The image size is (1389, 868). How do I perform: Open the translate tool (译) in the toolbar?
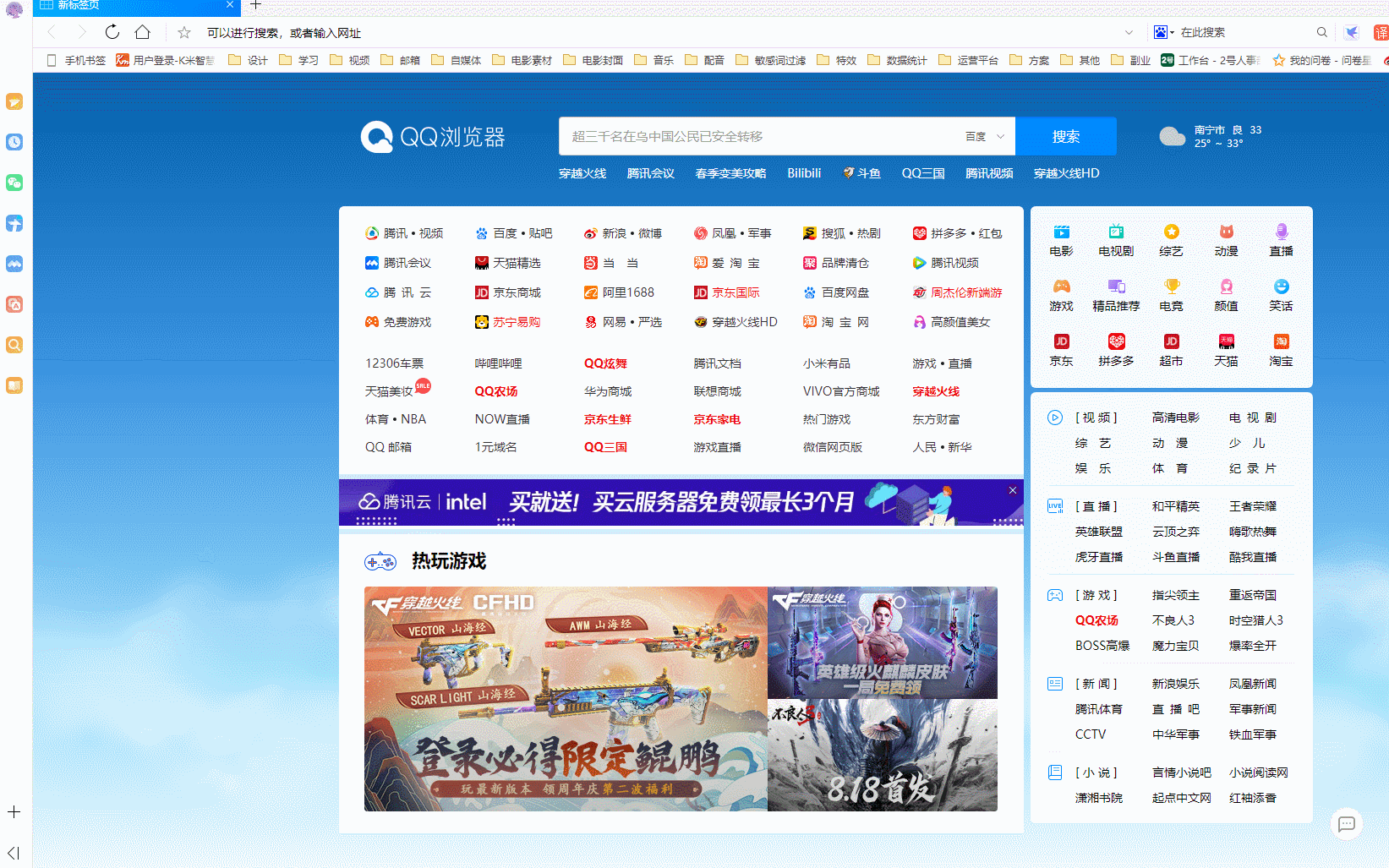pyautogui.click(x=1381, y=31)
